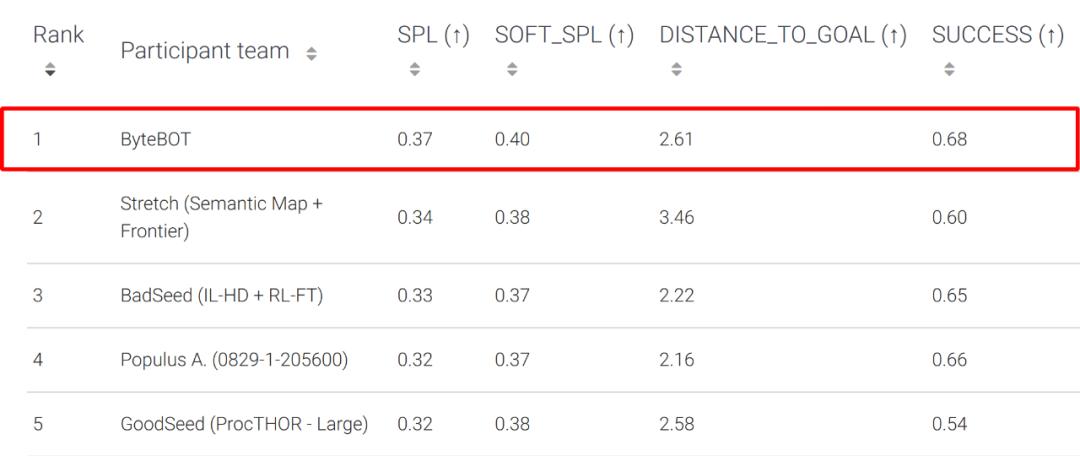Click ByteBOT's success value 0.68

(x=949, y=140)
